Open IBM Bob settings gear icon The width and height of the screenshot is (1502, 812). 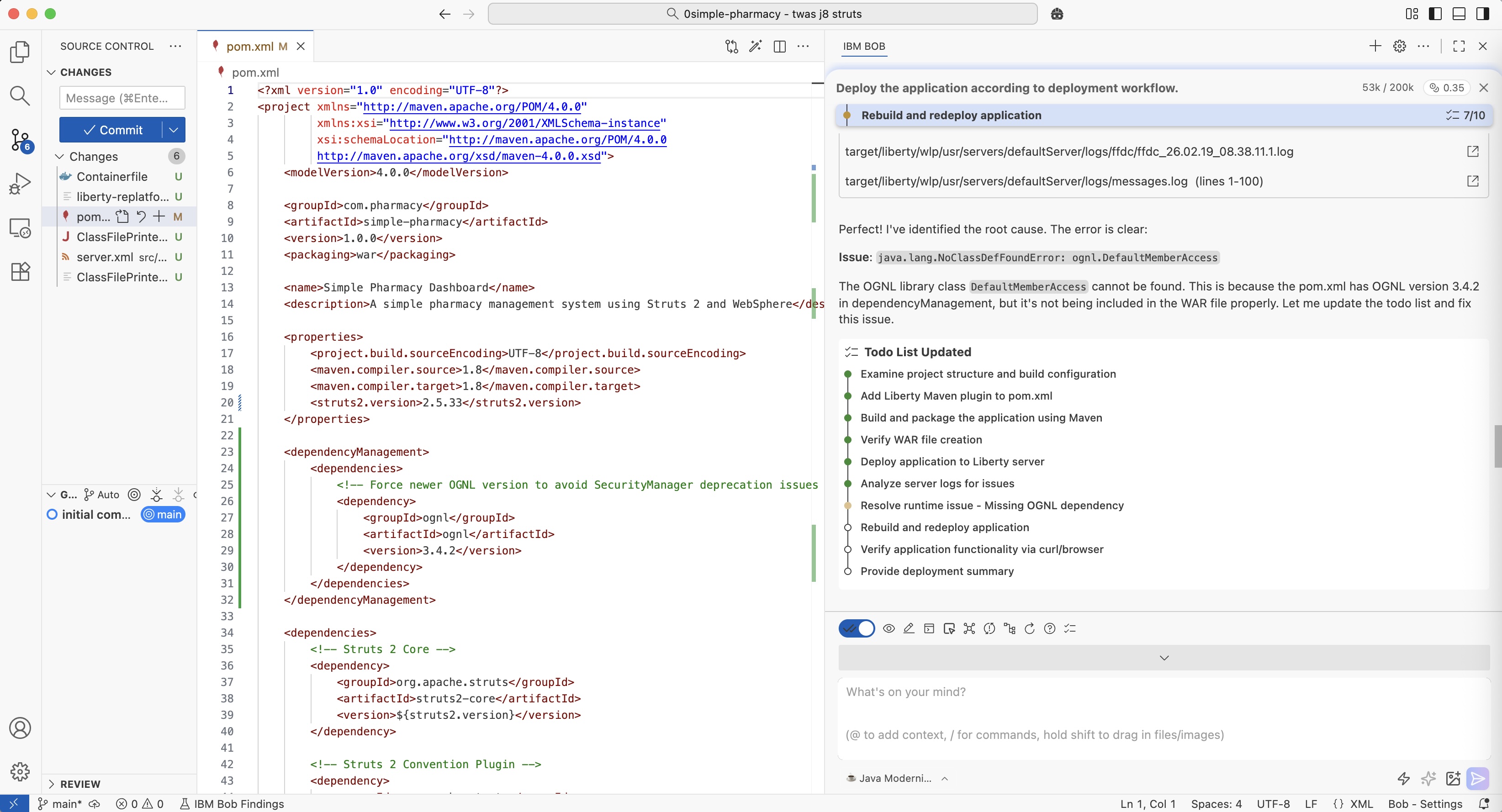tap(1399, 46)
